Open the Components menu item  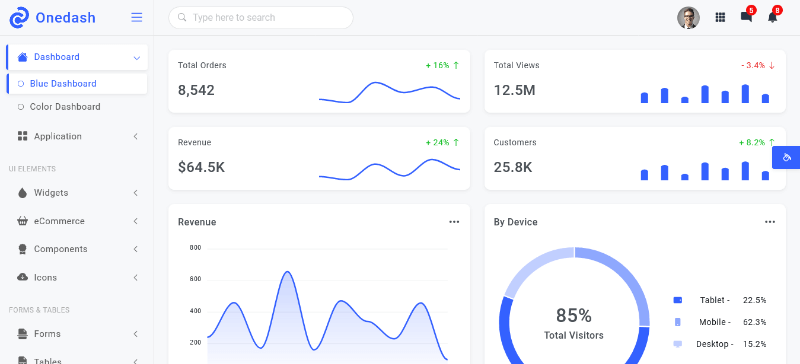click(x=77, y=249)
